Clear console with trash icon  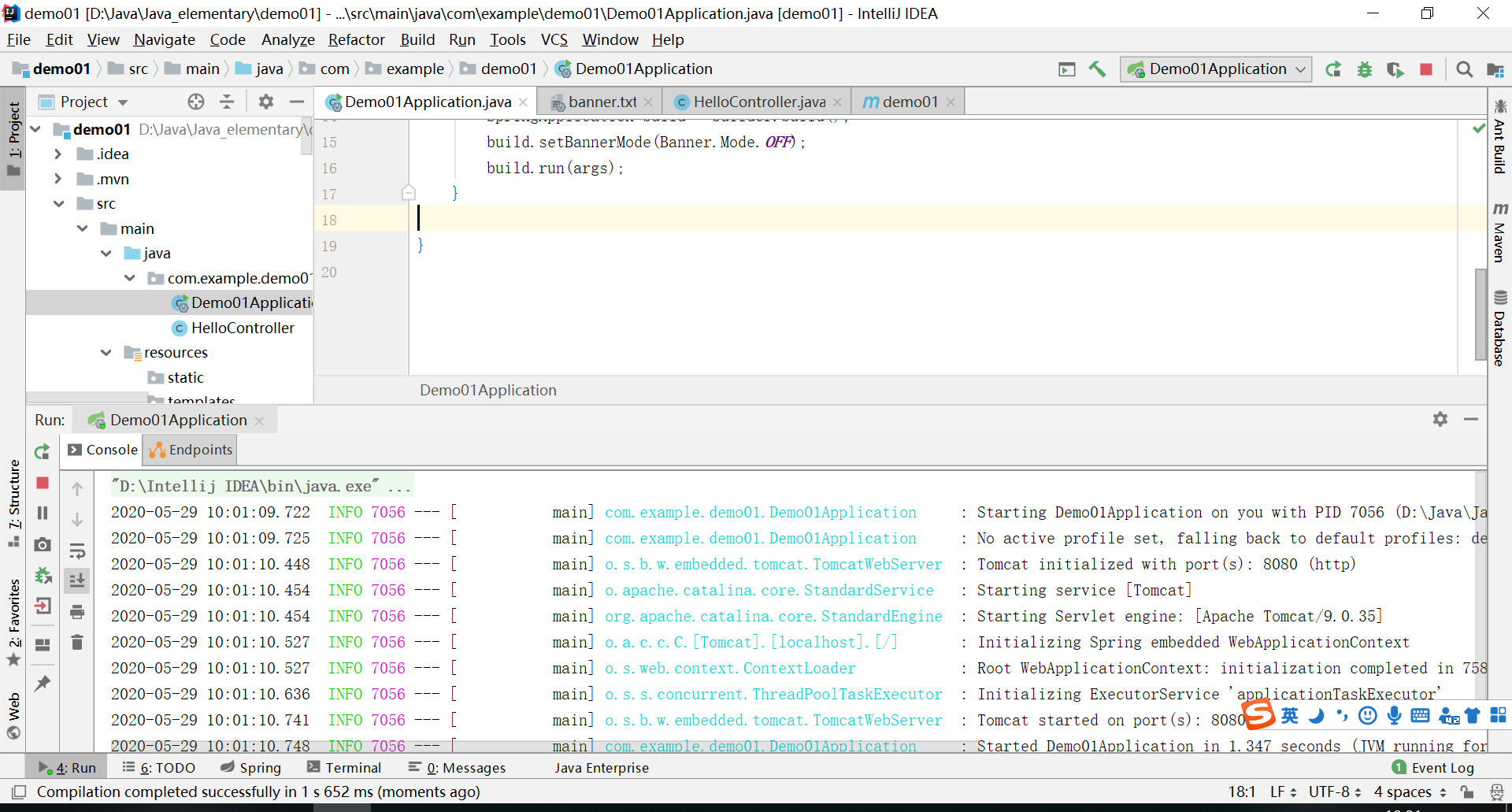[x=77, y=643]
